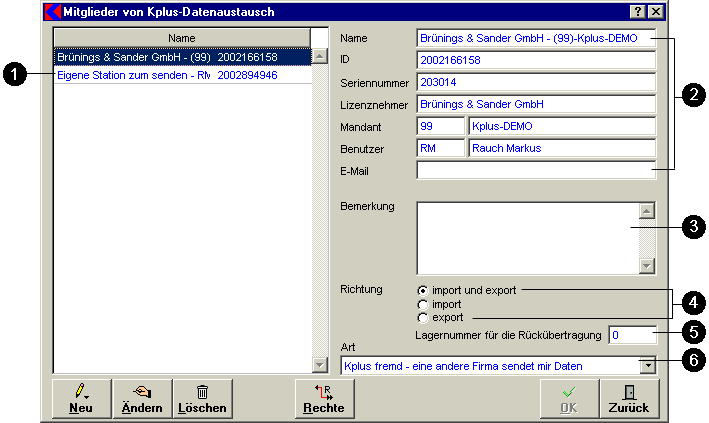This screenshot has height=423, width=709.
Task: Select 'import und export' radio option
Action: tap(423, 290)
